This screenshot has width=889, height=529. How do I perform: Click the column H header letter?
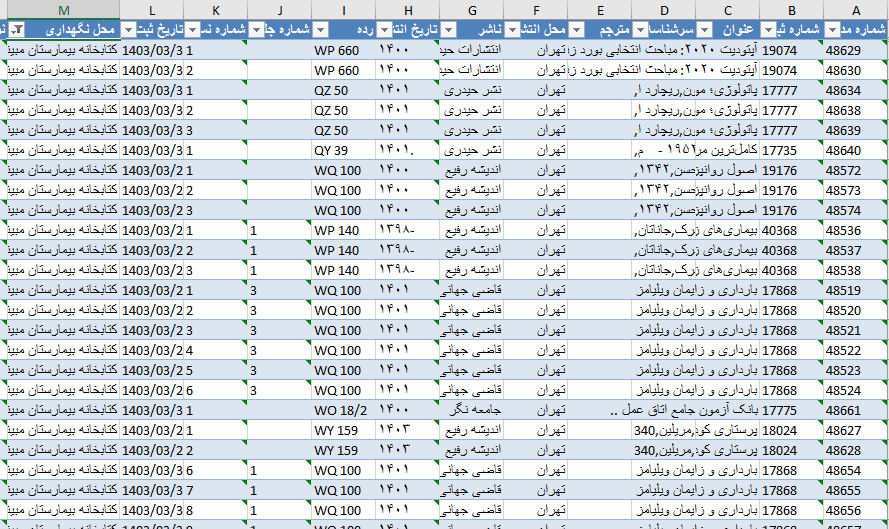click(x=407, y=9)
